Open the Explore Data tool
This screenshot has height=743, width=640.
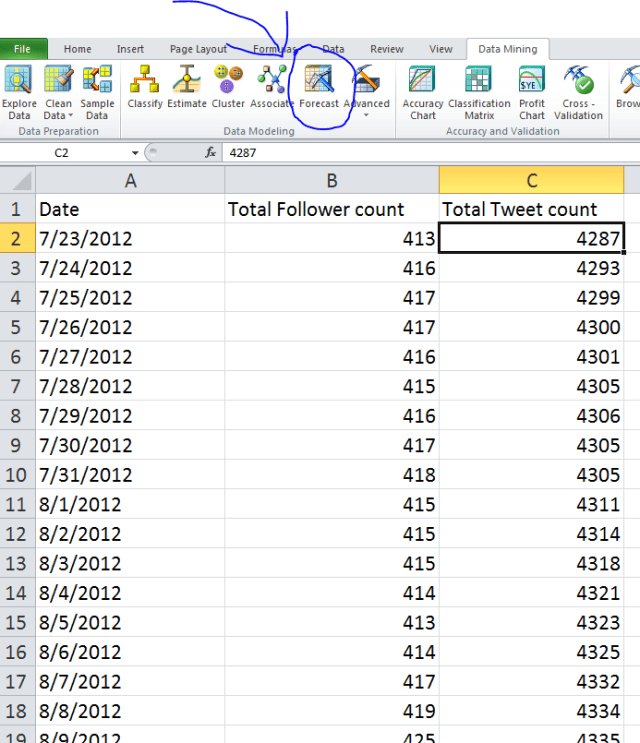19,92
